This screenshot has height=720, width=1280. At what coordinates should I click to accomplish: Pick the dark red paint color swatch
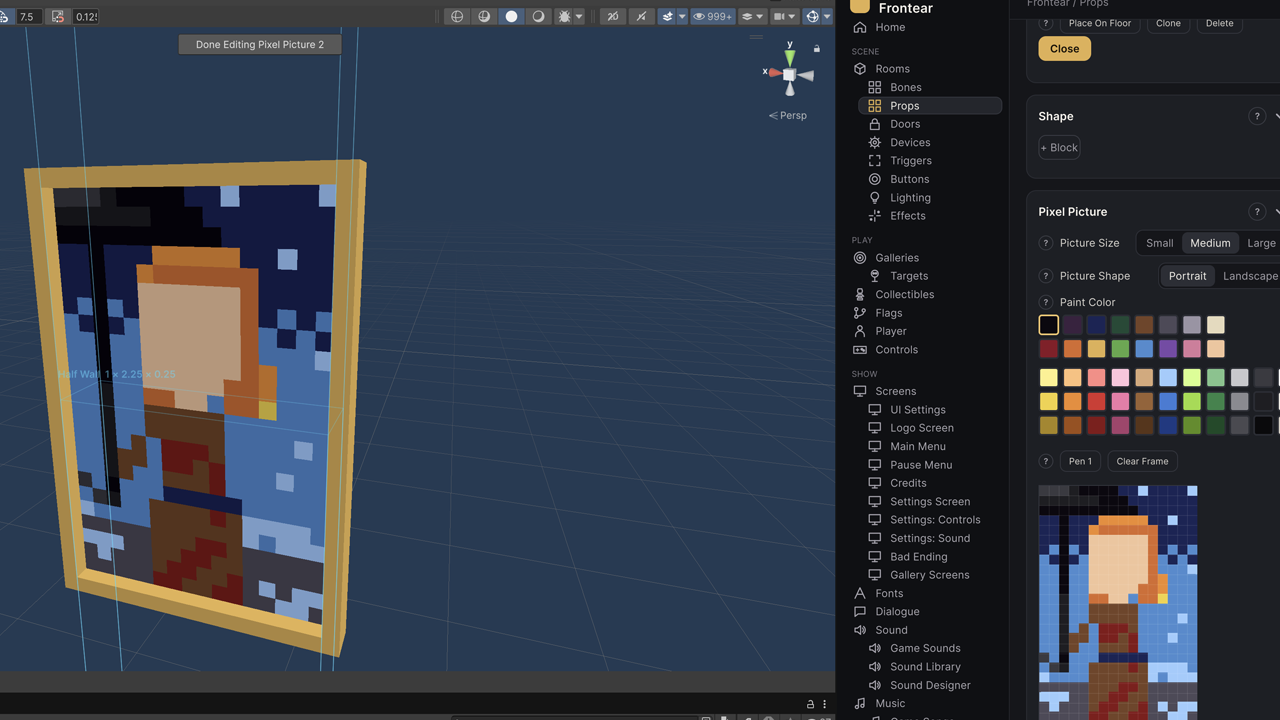[x=1048, y=349]
